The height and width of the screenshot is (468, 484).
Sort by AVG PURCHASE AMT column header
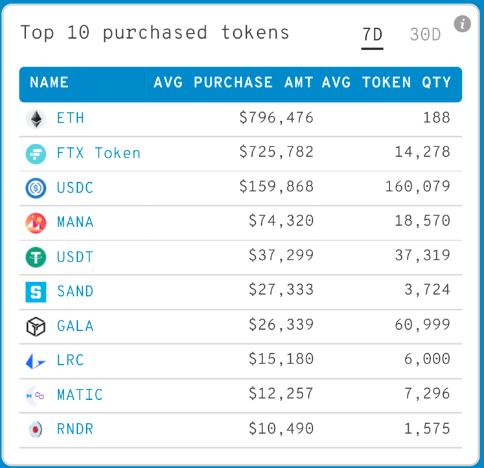pyautogui.click(x=233, y=82)
